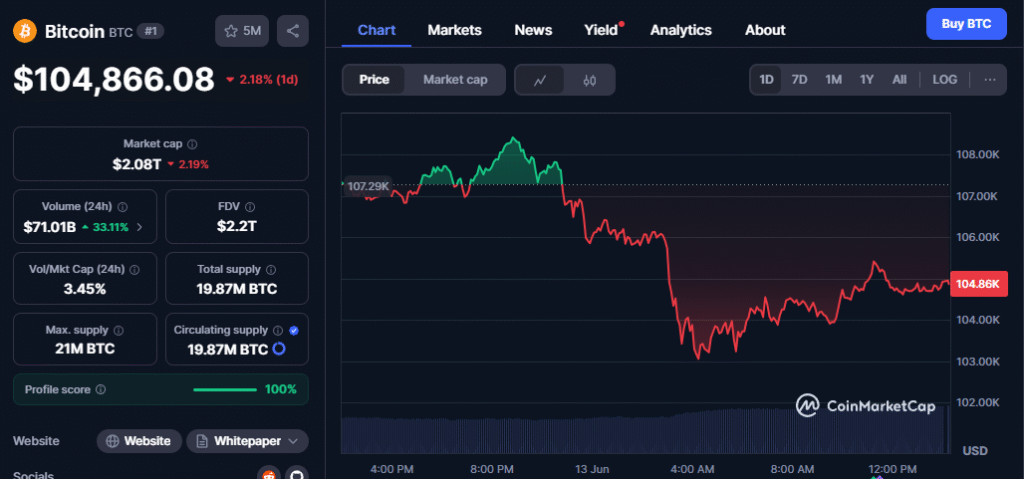Expand the Whitepaper dropdown
This screenshot has height=479, width=1024.
coord(248,441)
